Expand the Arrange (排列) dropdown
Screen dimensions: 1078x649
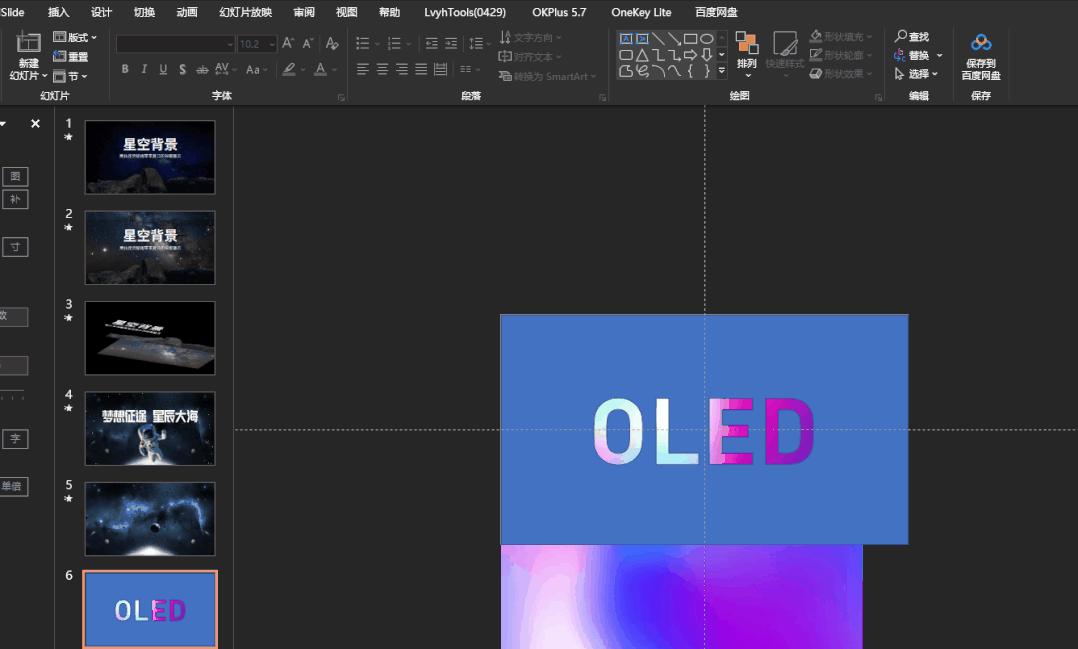coord(747,64)
